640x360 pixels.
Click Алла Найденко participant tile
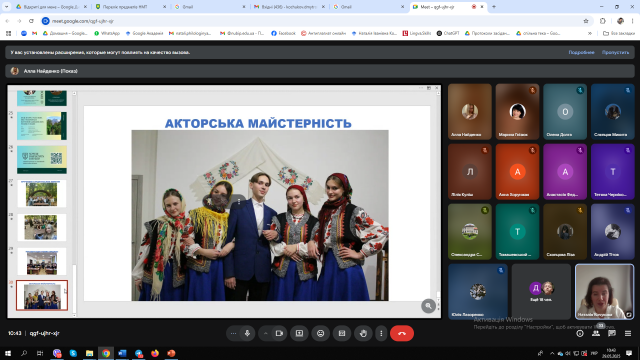[x=470, y=112]
